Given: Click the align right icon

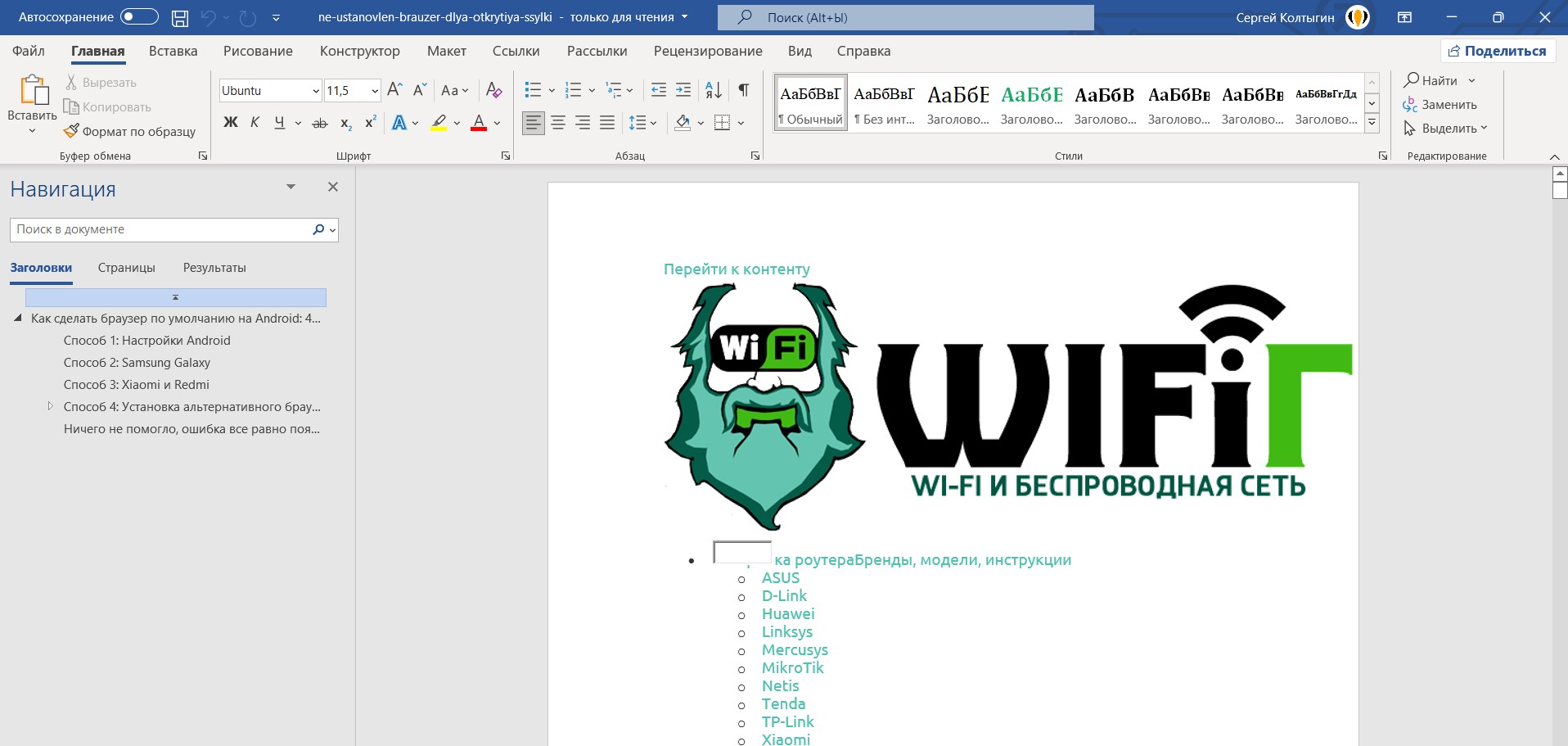Looking at the screenshot, I should click(x=583, y=123).
